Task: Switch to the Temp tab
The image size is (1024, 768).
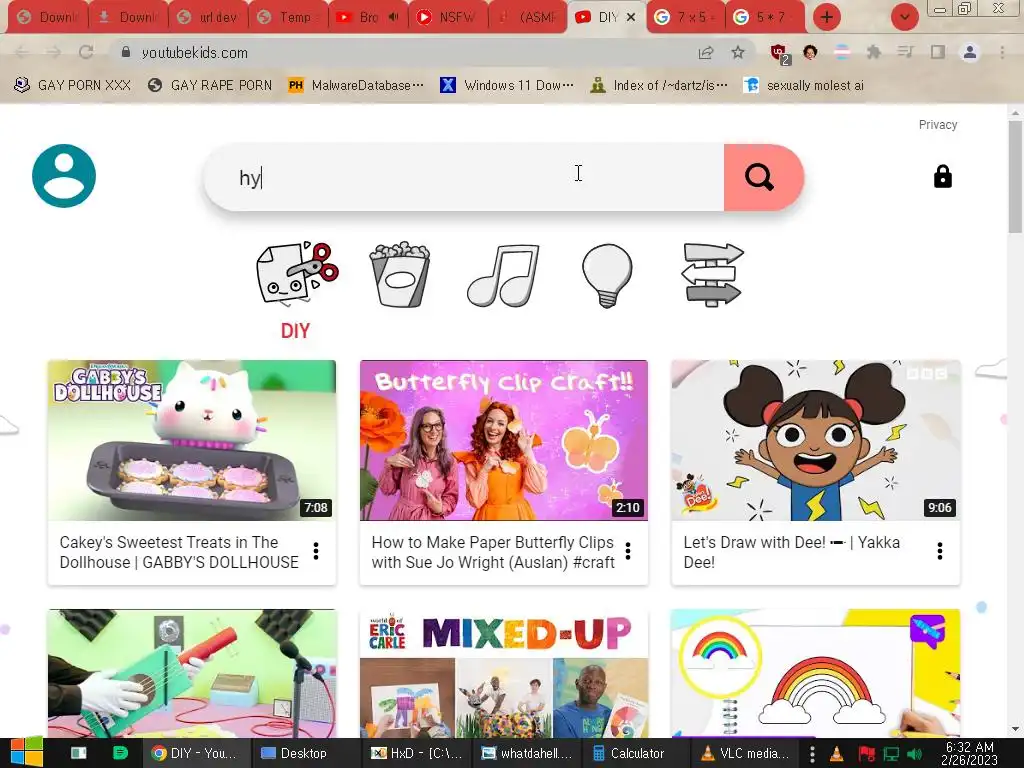Action: pyautogui.click(x=288, y=17)
